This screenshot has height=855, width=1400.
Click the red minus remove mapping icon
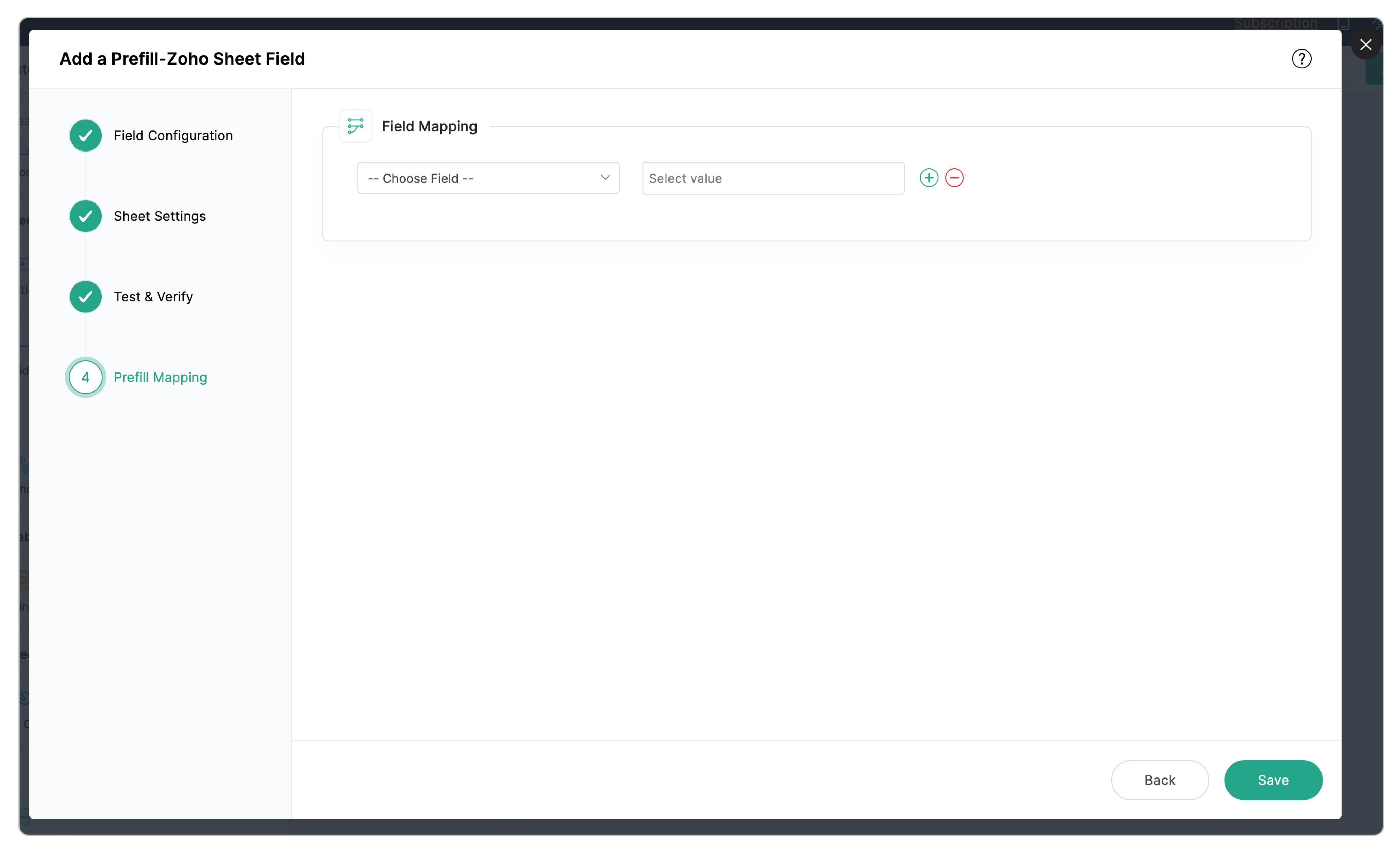point(954,178)
